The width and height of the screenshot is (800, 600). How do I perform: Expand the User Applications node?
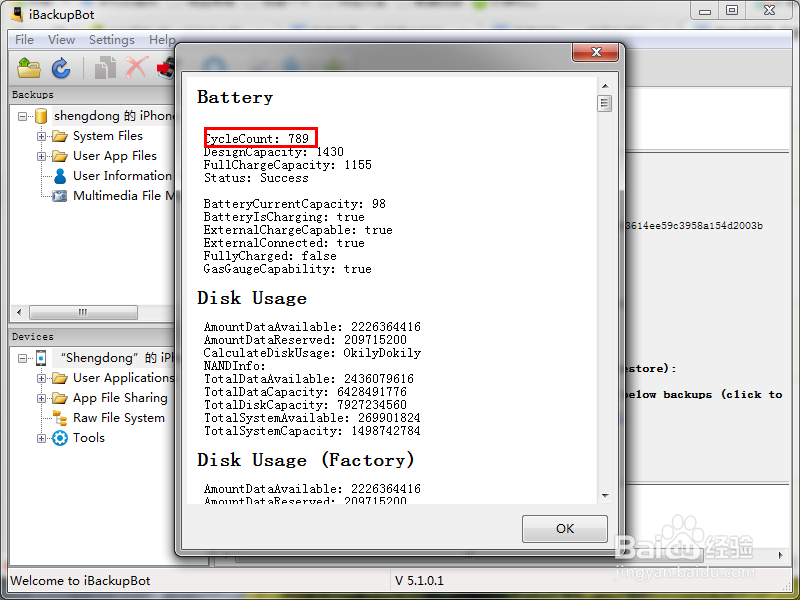pyautogui.click(x=41, y=378)
